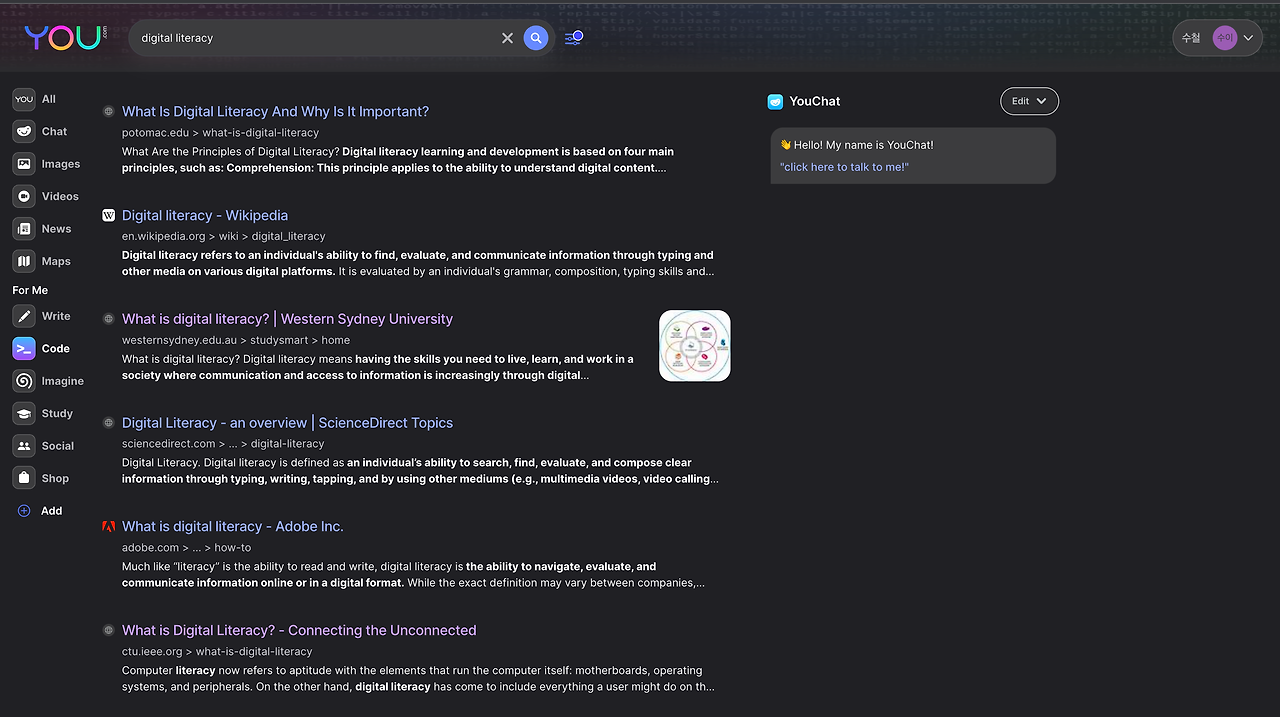The image size is (1280, 717).
Task: Open the Imagine app
Action: [x=49, y=381]
